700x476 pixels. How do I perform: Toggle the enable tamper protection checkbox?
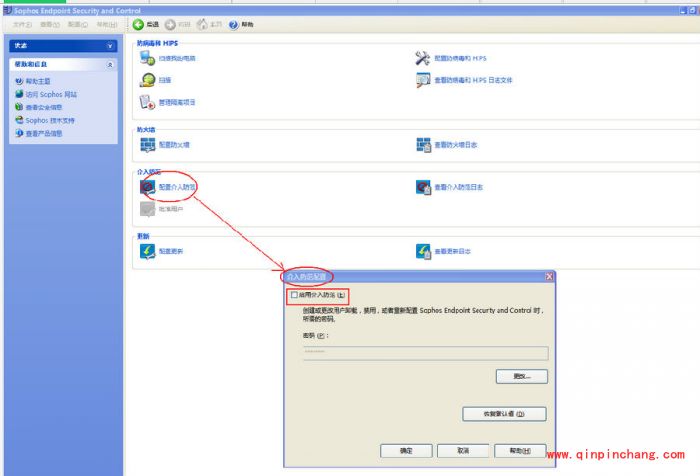coord(294,296)
